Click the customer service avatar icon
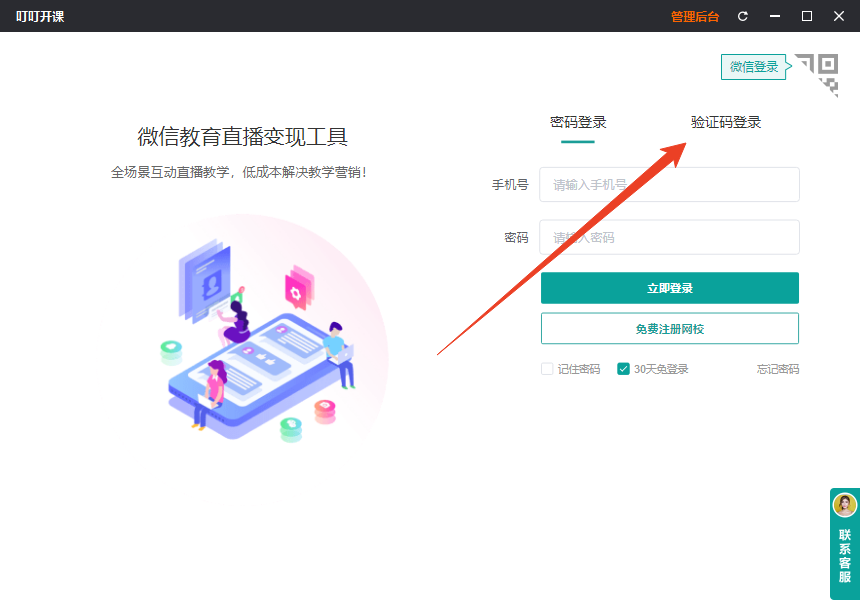Viewport: 860px width, 600px height. (843, 507)
